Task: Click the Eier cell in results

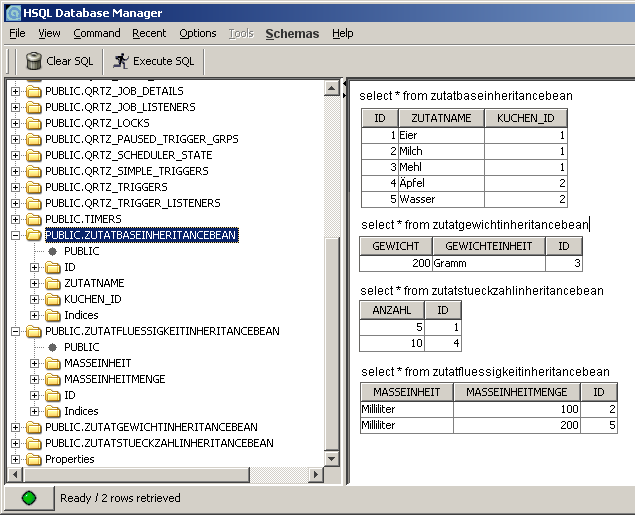Action: [x=441, y=135]
